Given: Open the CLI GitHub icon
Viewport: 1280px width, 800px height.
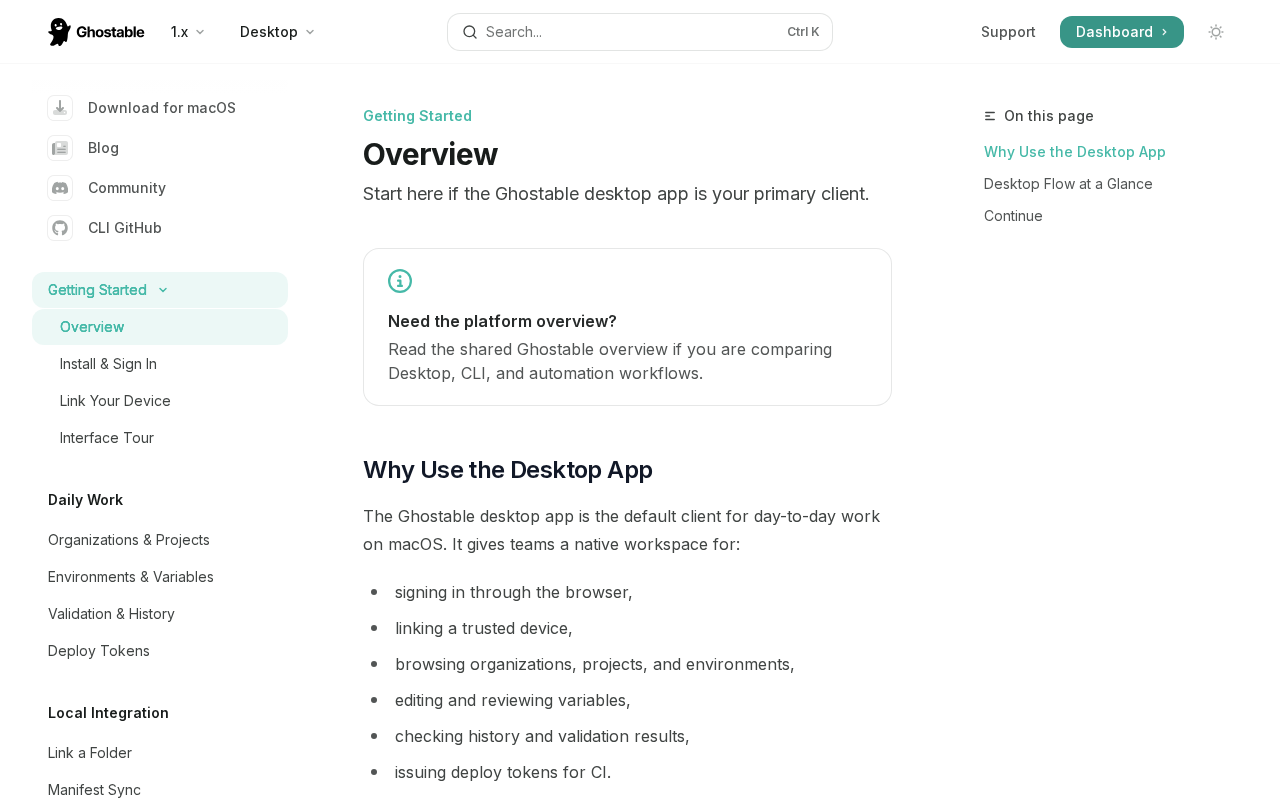Looking at the screenshot, I should tap(60, 228).
